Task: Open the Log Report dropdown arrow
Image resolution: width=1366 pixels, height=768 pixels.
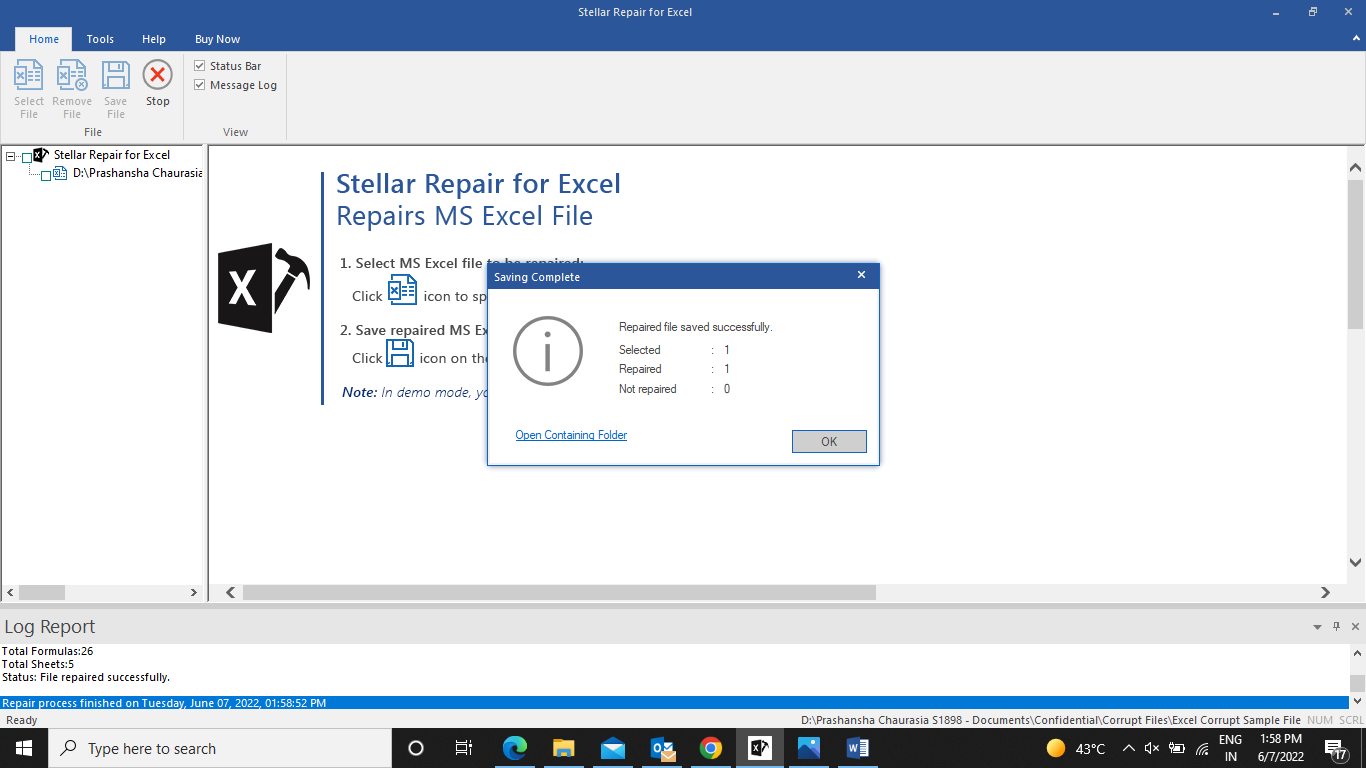Action: click(1317, 627)
